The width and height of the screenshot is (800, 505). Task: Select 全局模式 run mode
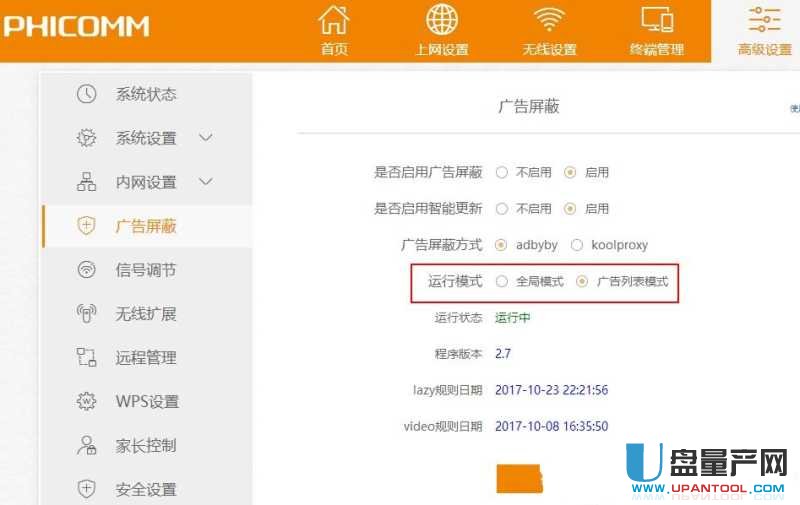pos(502,281)
